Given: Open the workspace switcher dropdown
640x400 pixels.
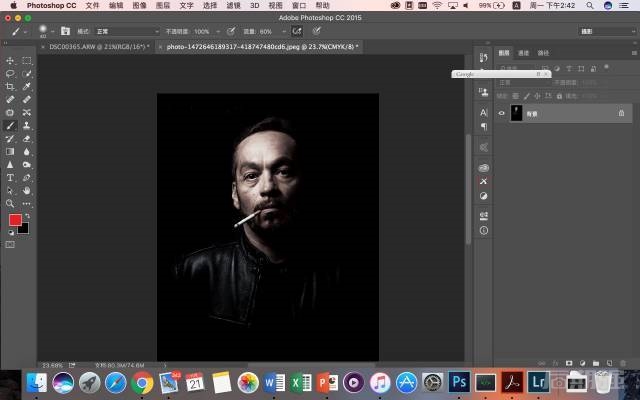Looking at the screenshot, I should [x=607, y=31].
